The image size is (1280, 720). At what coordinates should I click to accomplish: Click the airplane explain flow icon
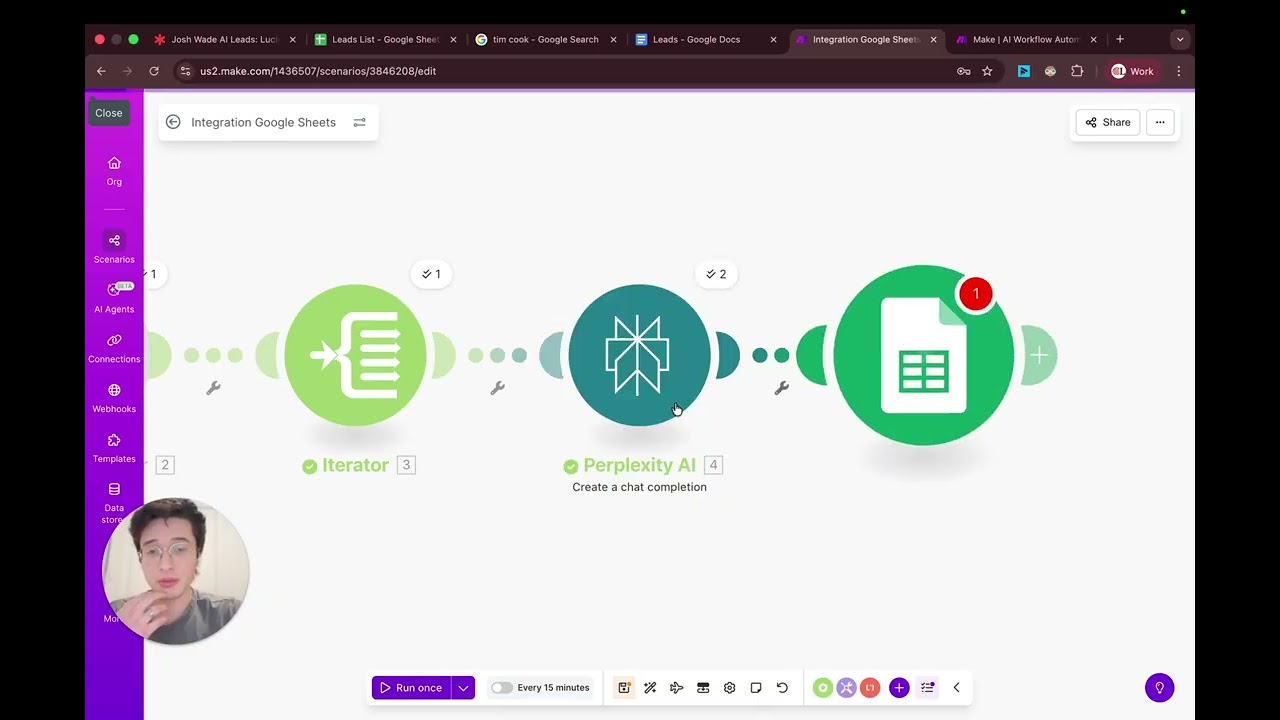[x=677, y=687]
